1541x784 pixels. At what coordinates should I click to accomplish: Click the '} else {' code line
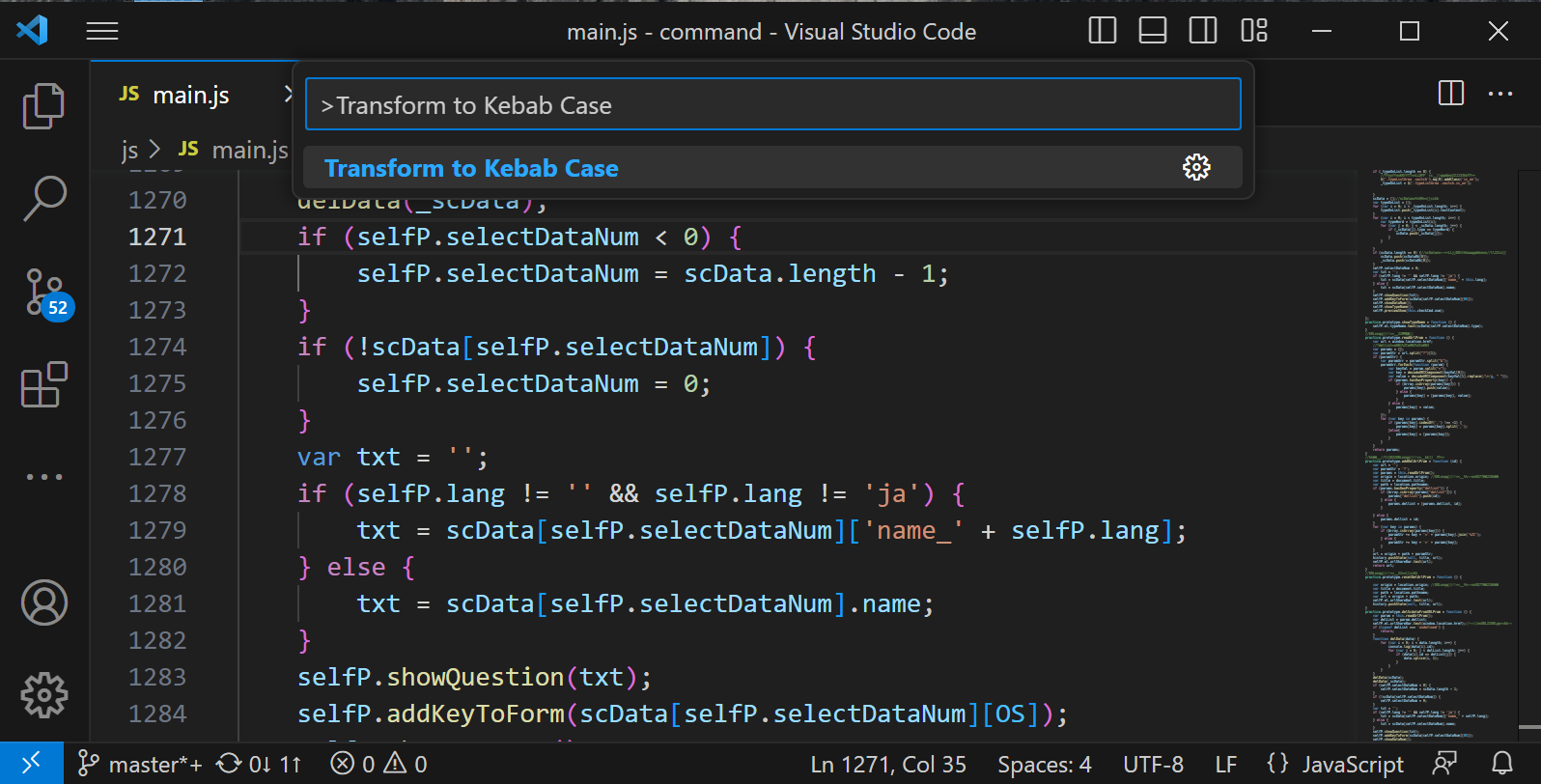click(356, 567)
